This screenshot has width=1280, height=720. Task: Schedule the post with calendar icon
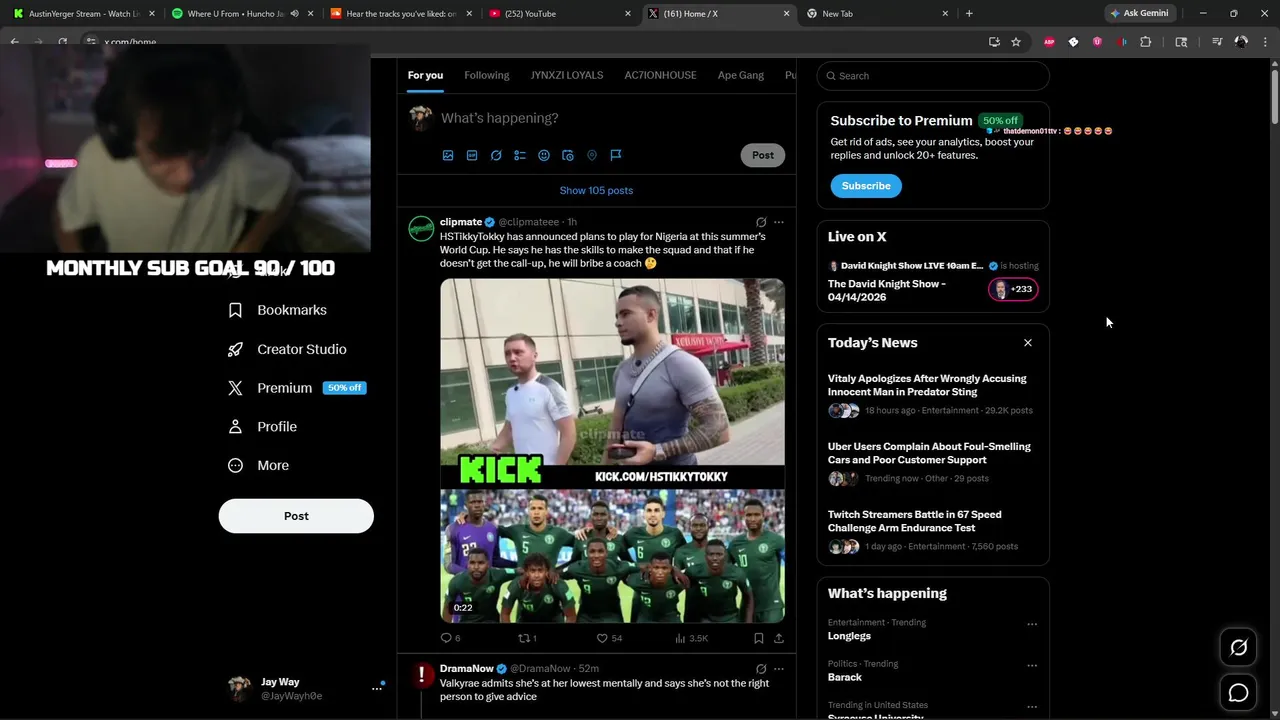[x=568, y=155]
